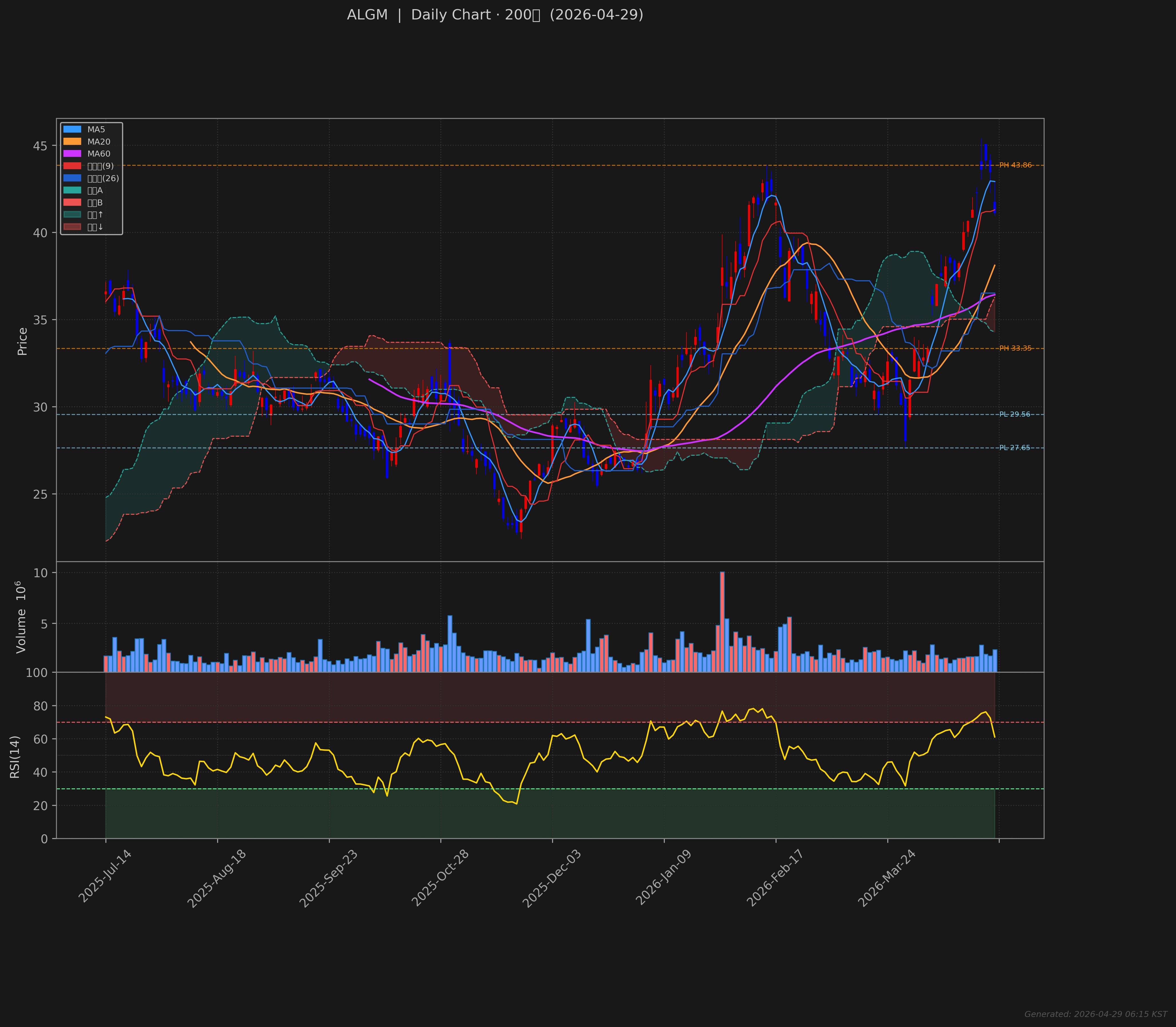
Task: Click the blue MA5 legend swatch
Action: [x=72, y=129]
